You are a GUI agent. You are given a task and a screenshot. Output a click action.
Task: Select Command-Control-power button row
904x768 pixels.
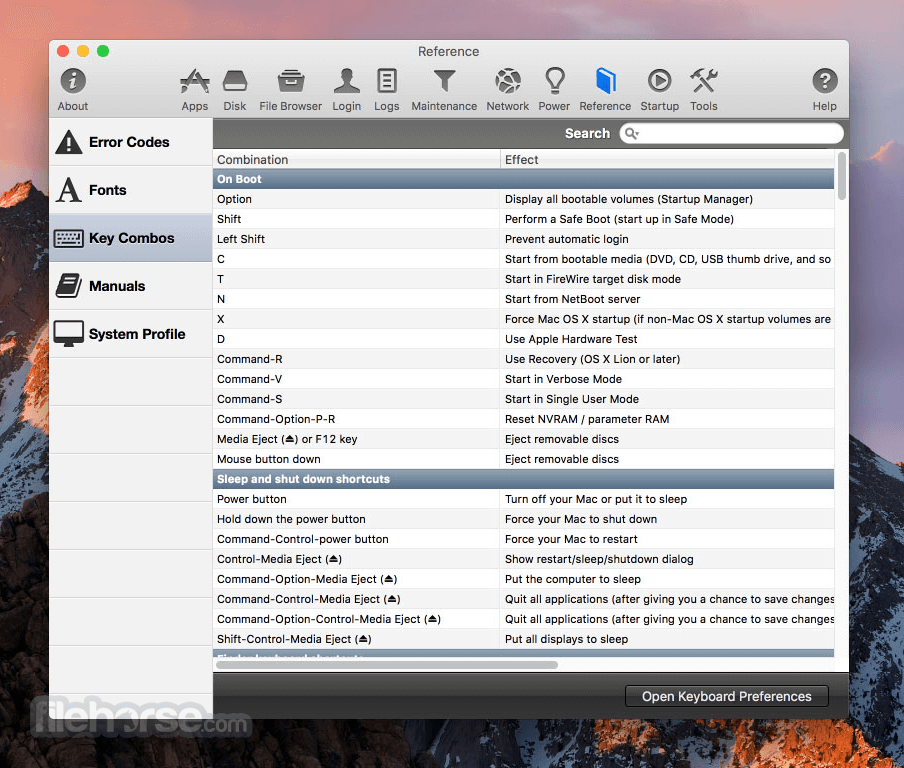click(x=523, y=539)
